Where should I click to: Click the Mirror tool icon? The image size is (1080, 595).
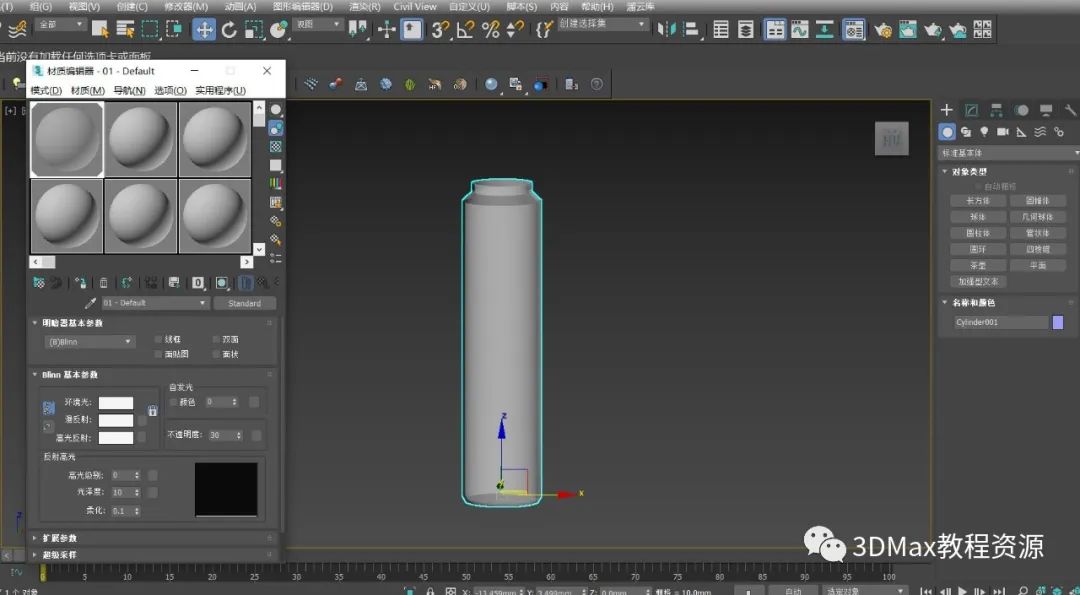(x=667, y=29)
